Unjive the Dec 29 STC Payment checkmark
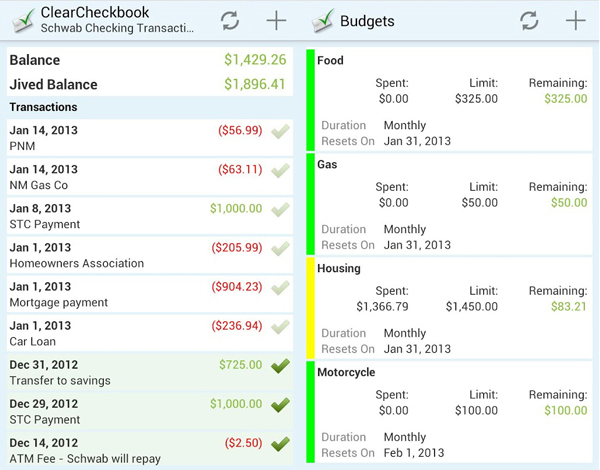The width and height of the screenshot is (600, 470). (280, 405)
